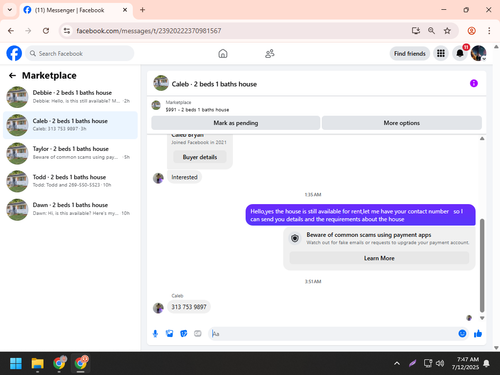Screen dimensions: 500x375
Task: Reload the page with the refresh icon
Action: [46, 31]
